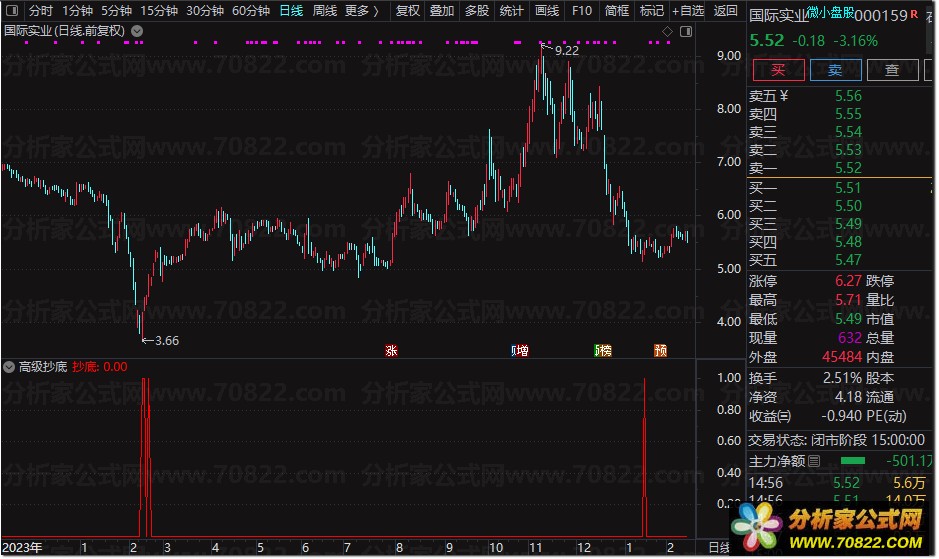Viewport: 939px width, 559px height.
Task: Click the blue 卖 sell button
Action: 835,70
